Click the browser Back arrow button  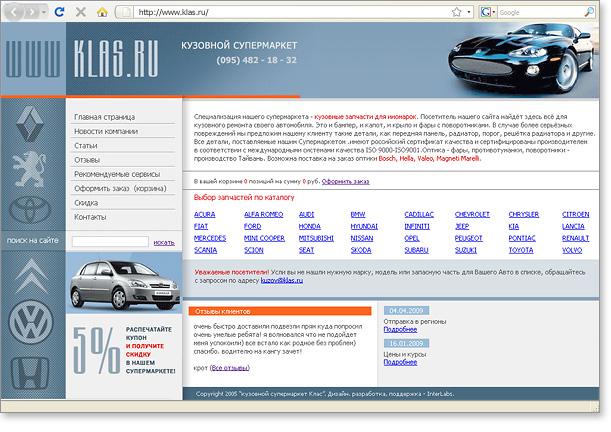click(x=14, y=12)
